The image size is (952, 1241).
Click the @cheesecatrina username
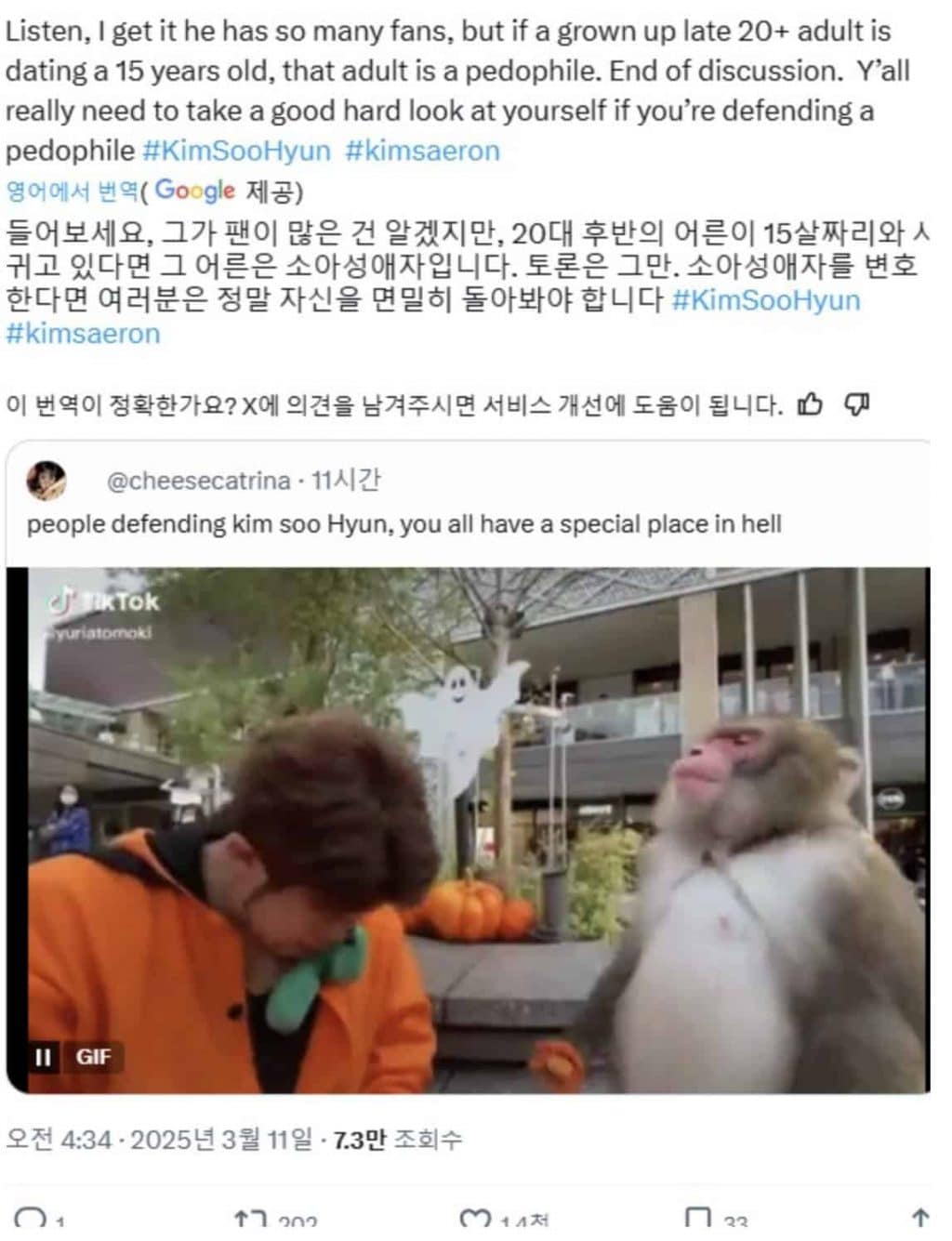click(x=198, y=481)
